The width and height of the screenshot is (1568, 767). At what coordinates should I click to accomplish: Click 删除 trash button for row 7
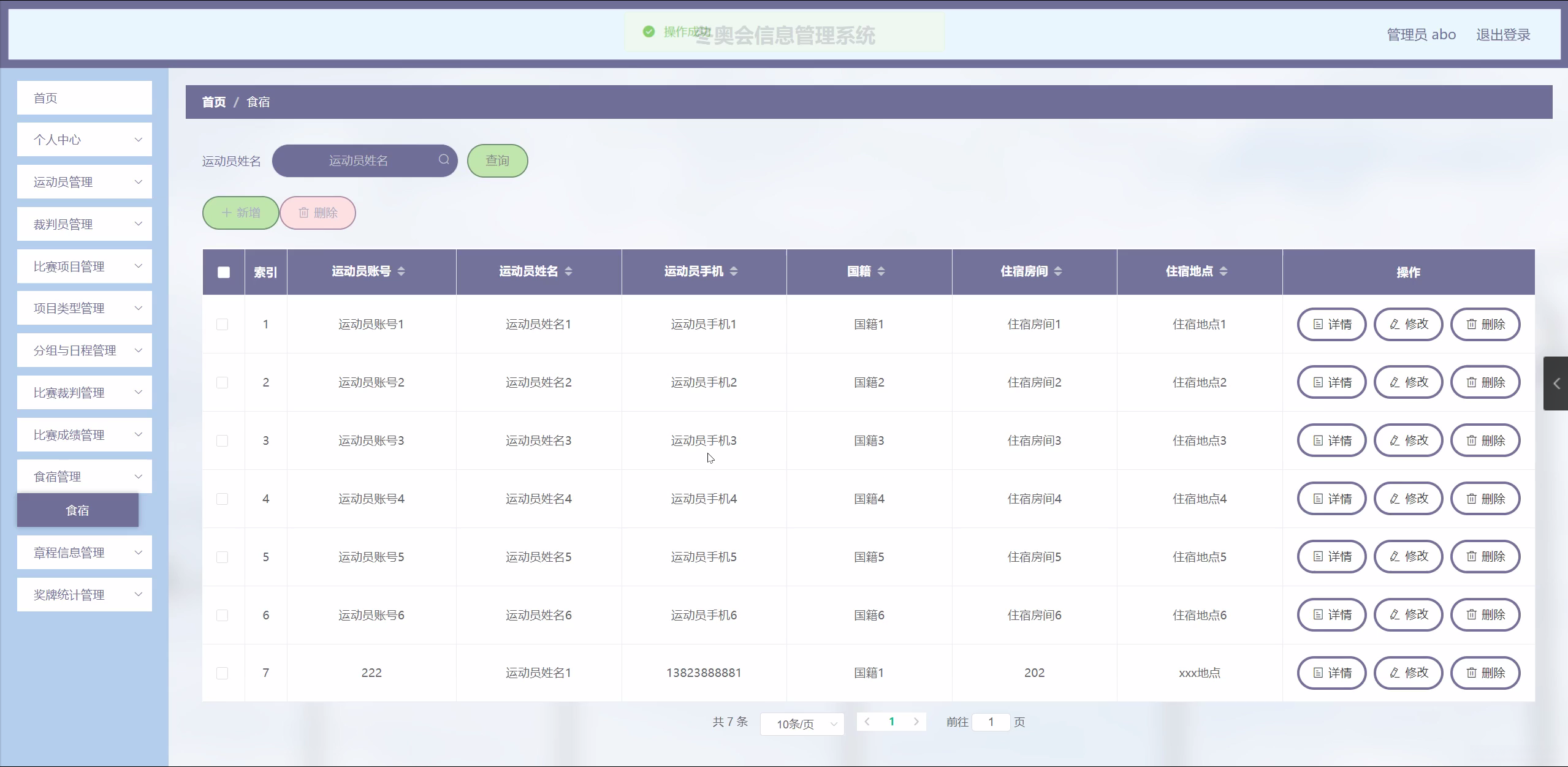coord(1485,673)
